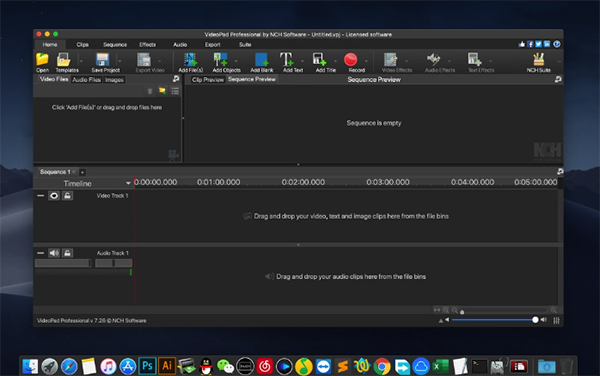Switch to the Clips ribbon tab
This screenshot has width=600, height=376.
[x=82, y=45]
